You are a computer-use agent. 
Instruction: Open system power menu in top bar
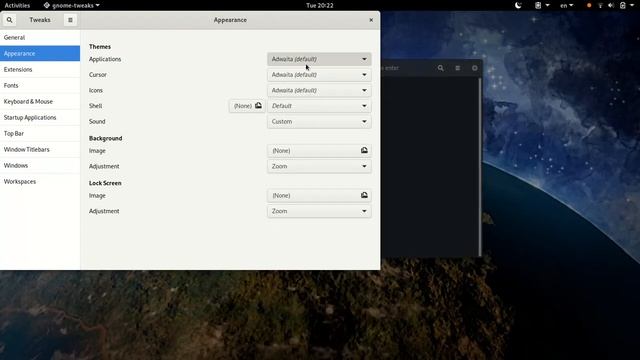[626, 5]
